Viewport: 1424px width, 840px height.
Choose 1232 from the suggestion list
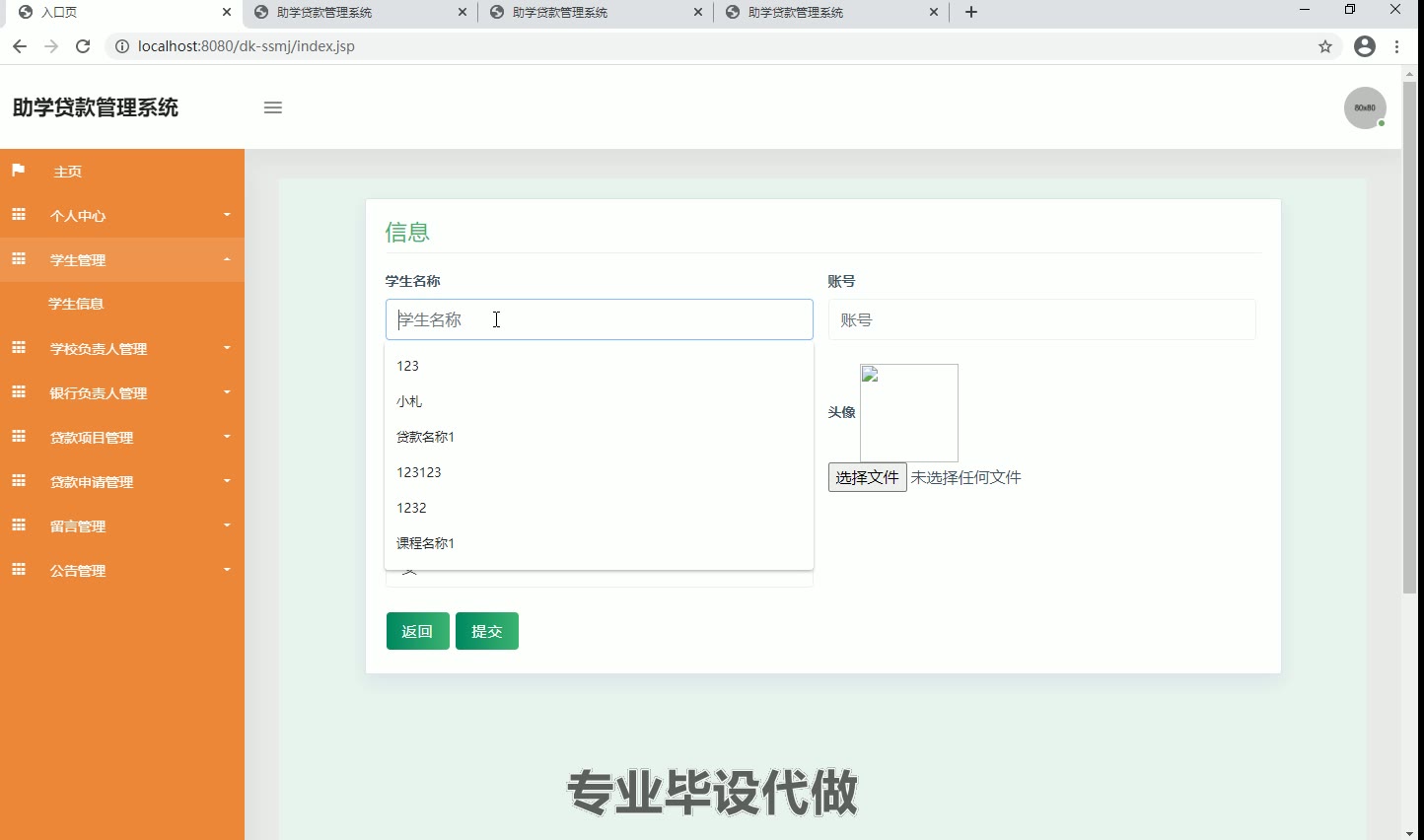tap(599, 508)
